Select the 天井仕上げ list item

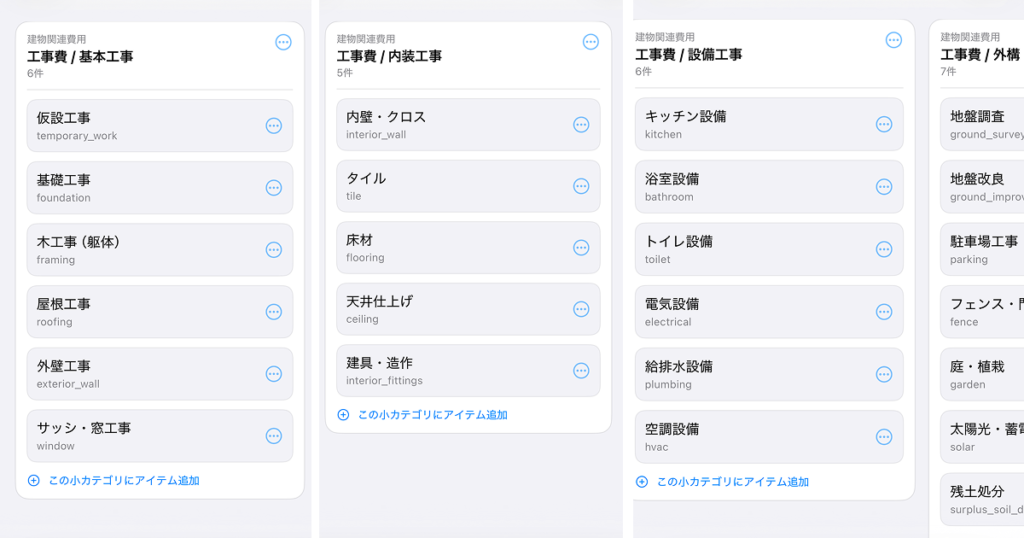click(450, 309)
